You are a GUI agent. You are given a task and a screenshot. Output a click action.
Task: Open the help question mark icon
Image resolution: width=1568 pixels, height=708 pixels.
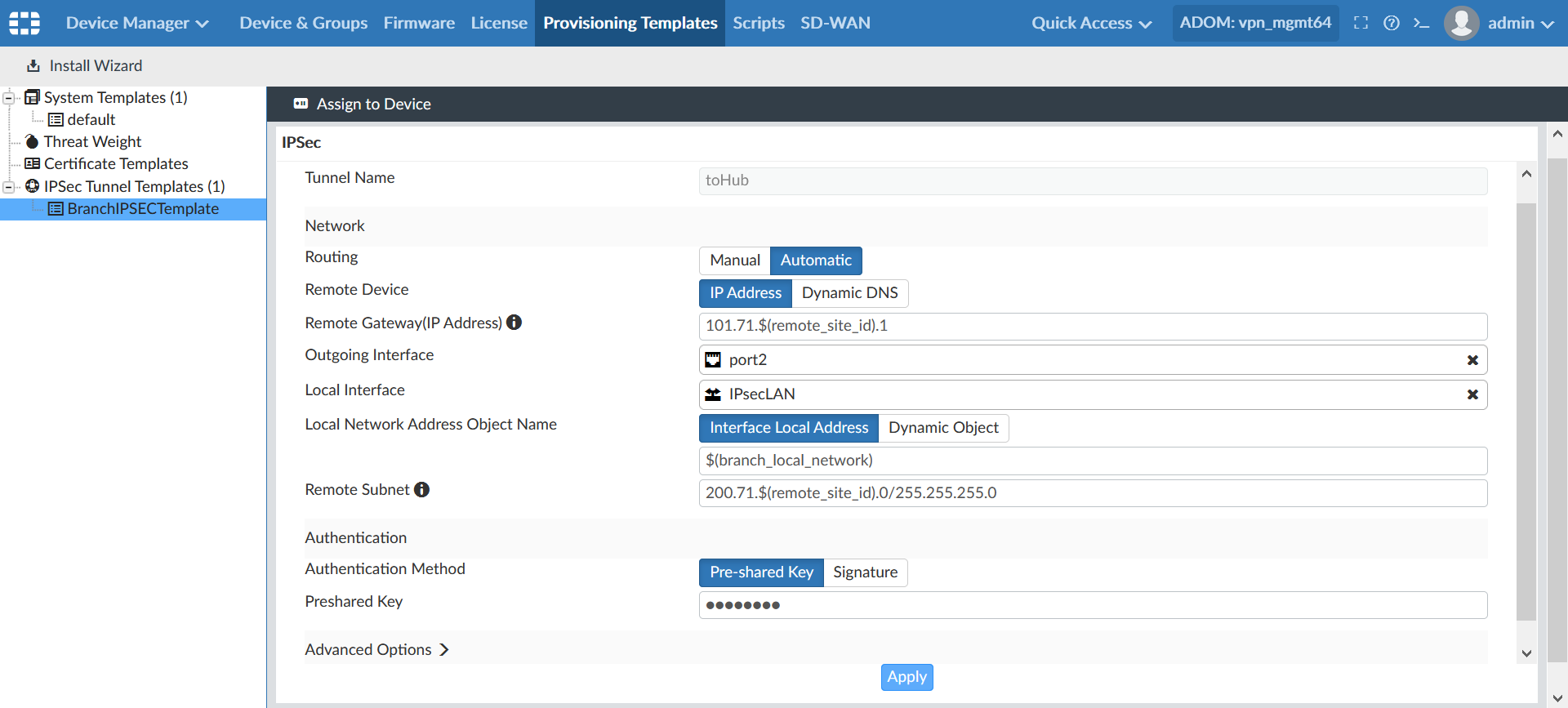1392,23
